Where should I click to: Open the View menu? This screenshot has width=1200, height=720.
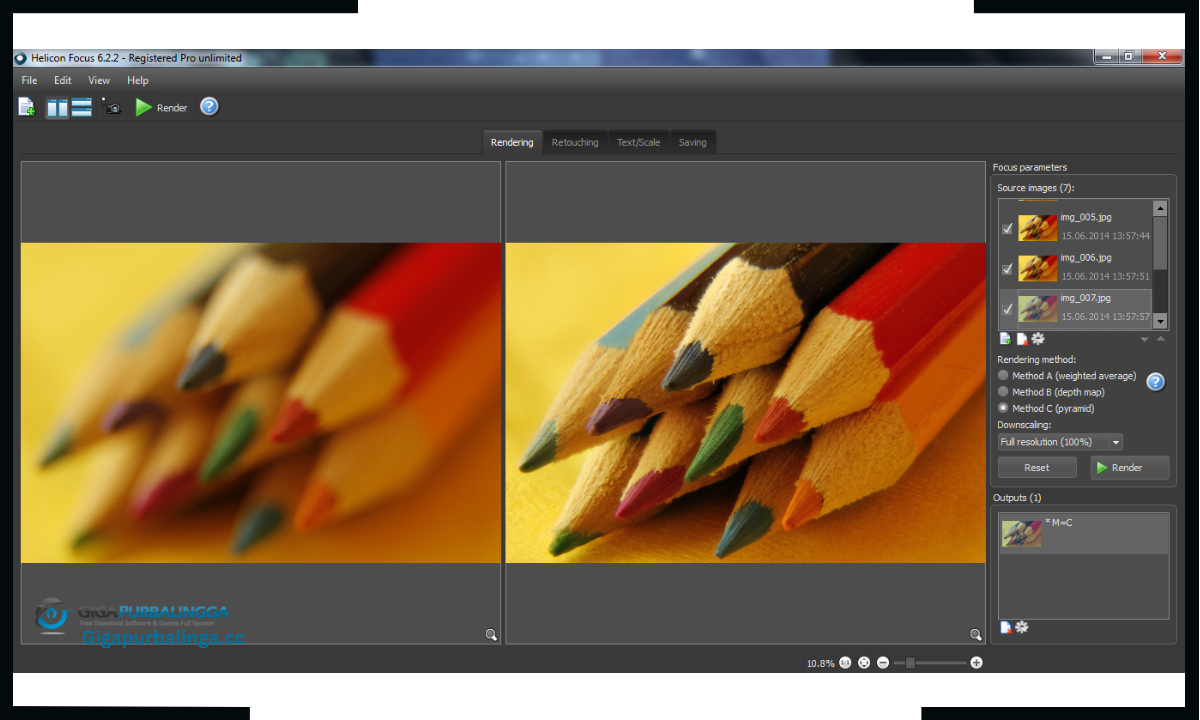[x=99, y=80]
